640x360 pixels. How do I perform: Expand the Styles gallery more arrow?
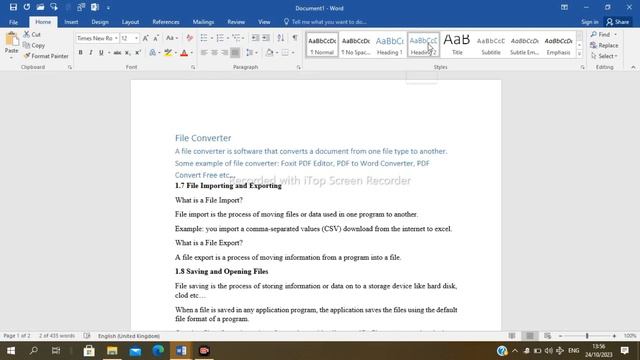coord(579,53)
